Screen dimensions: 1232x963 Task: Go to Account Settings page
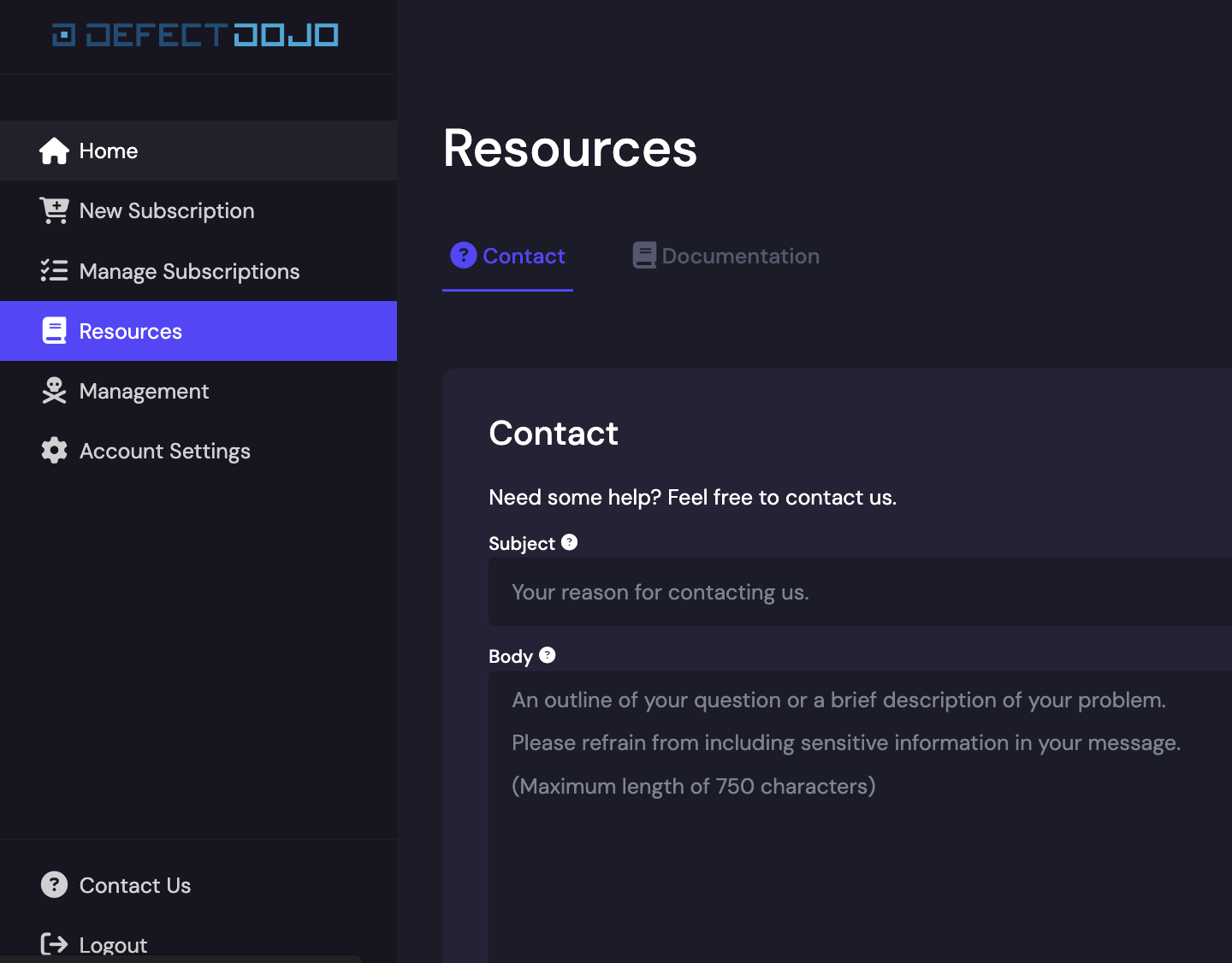164,451
